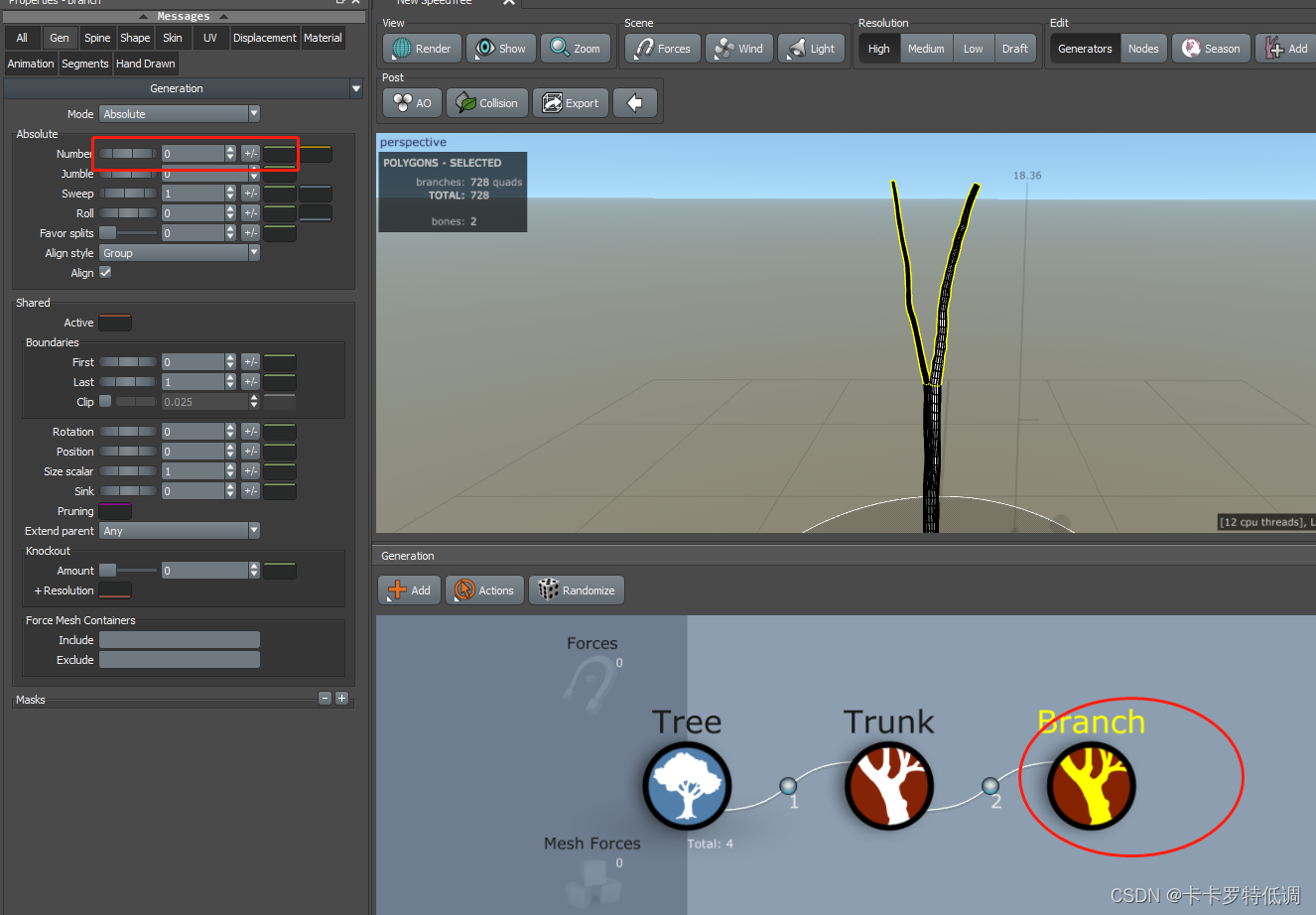This screenshot has width=1316, height=915.
Task: Select the Zoom magnifier tool
Action: 576,48
